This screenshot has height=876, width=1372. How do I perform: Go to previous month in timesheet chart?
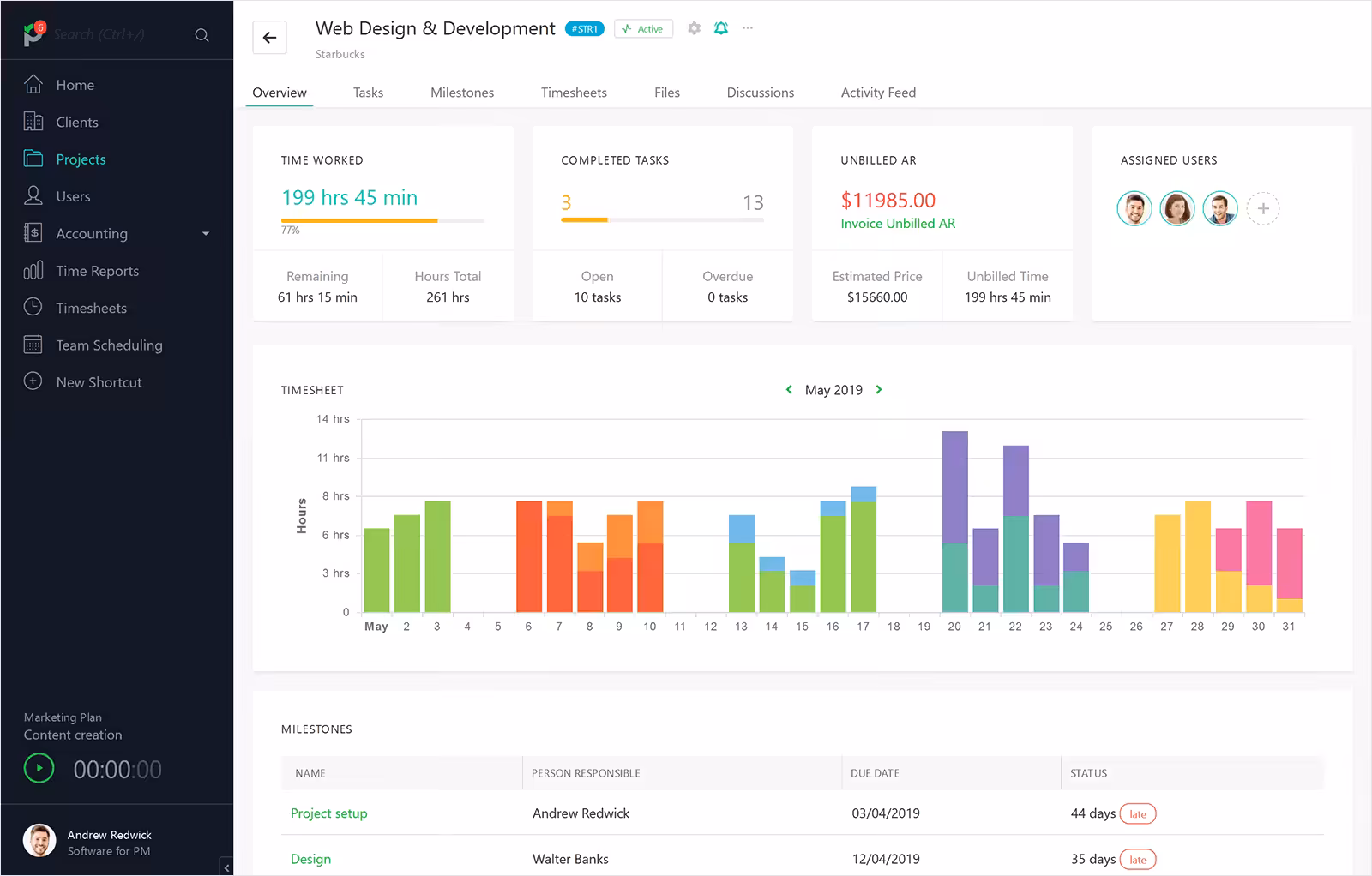[x=789, y=390]
